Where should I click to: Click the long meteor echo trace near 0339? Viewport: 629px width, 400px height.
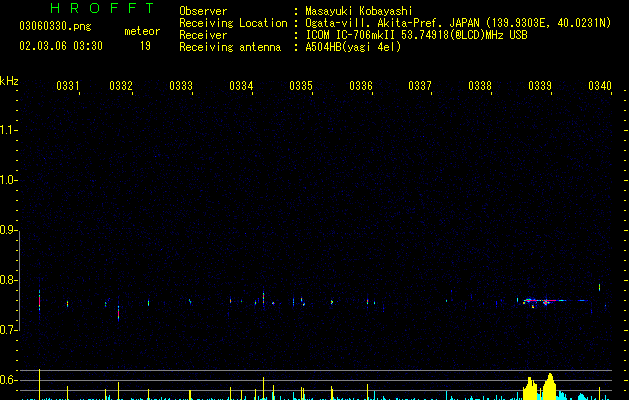[556, 301]
